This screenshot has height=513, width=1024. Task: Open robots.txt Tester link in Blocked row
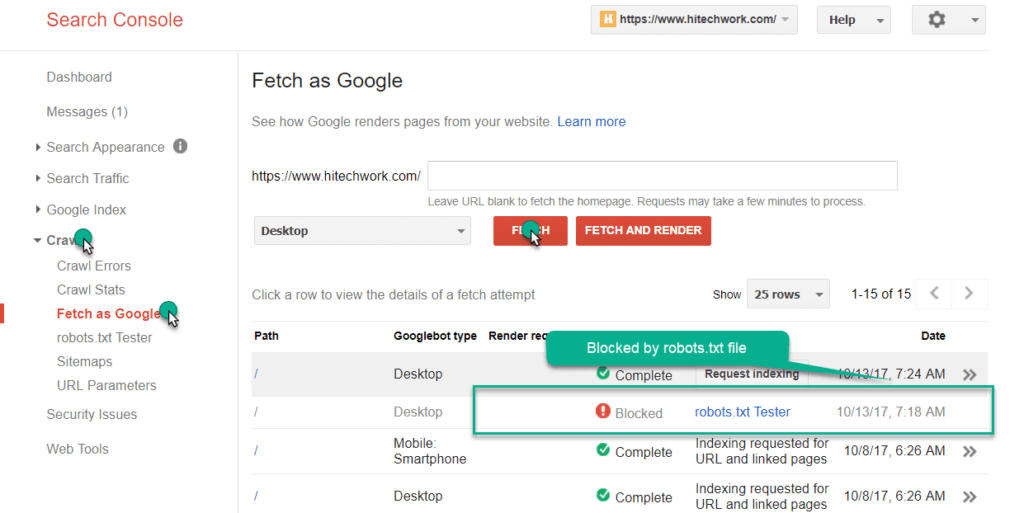(x=743, y=412)
